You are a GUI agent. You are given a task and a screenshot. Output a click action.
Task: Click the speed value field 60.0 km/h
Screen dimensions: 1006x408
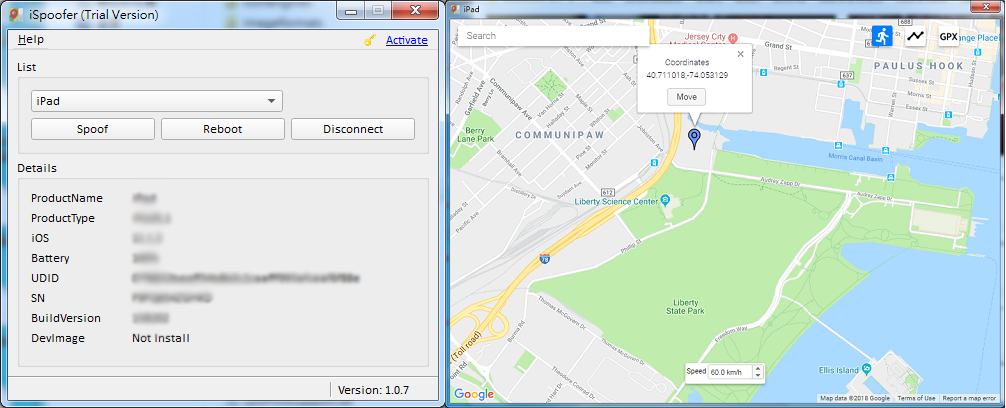click(x=730, y=371)
